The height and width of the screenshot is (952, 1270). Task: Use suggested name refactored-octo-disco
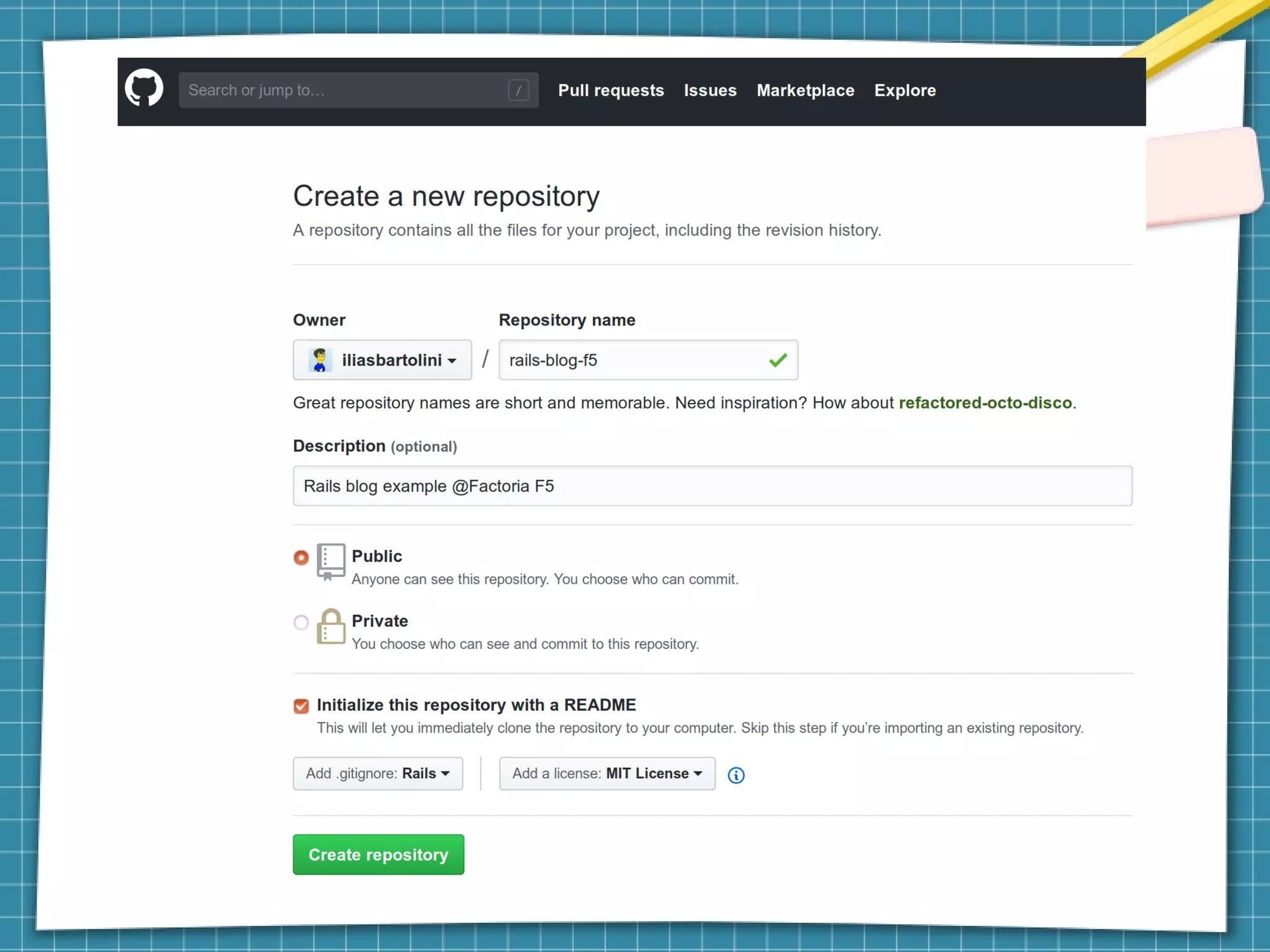985,403
